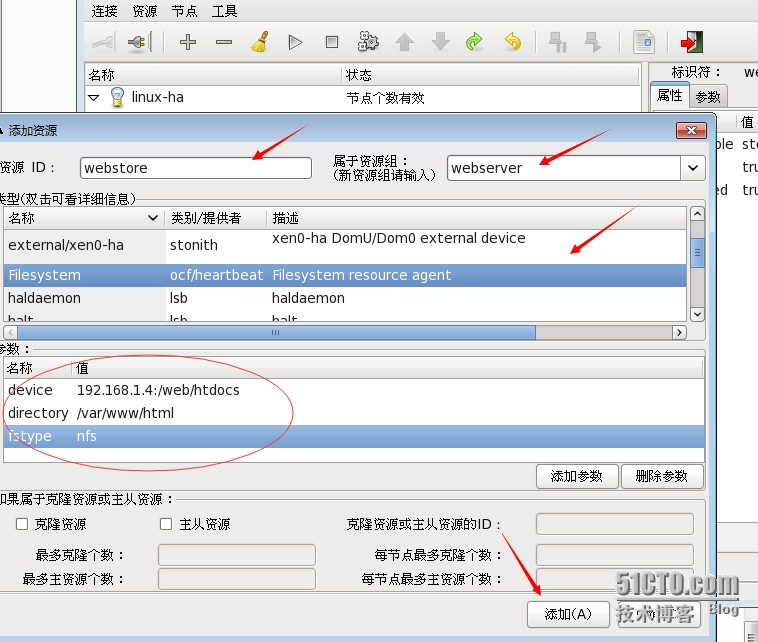Click the 每节点最多克隆个数 input field
This screenshot has width=758, height=642.
pyautogui.click(x=614, y=554)
